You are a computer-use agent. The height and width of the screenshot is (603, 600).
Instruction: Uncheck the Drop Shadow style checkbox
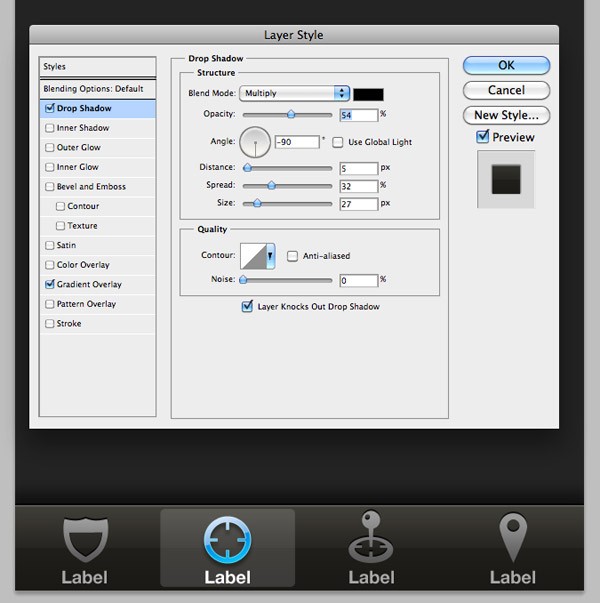50,108
